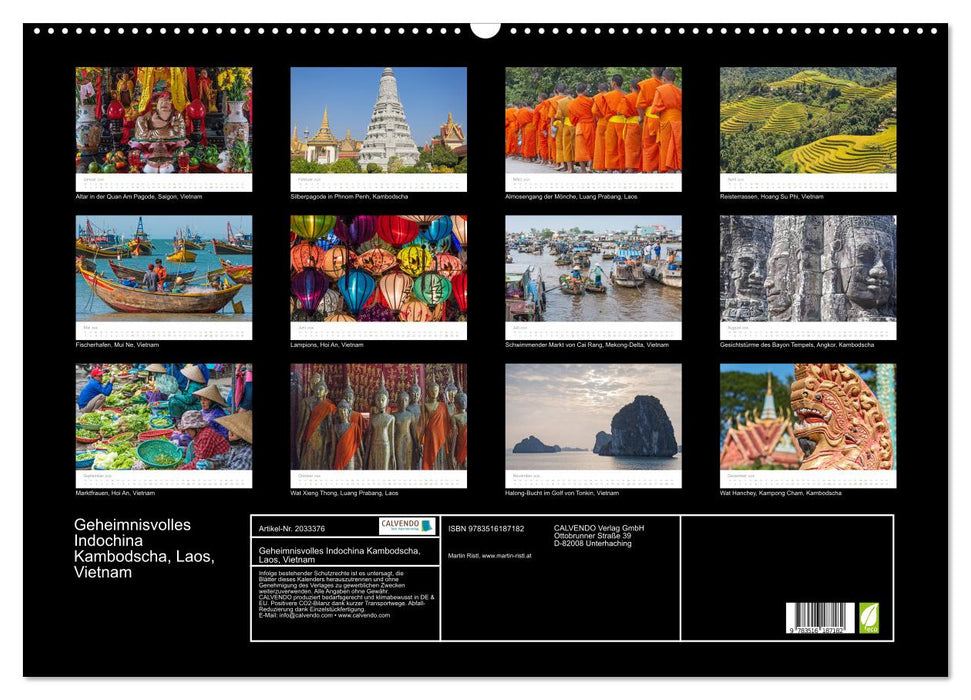
Task: Click the Halong Bay rock island photo
Action: (x=593, y=416)
